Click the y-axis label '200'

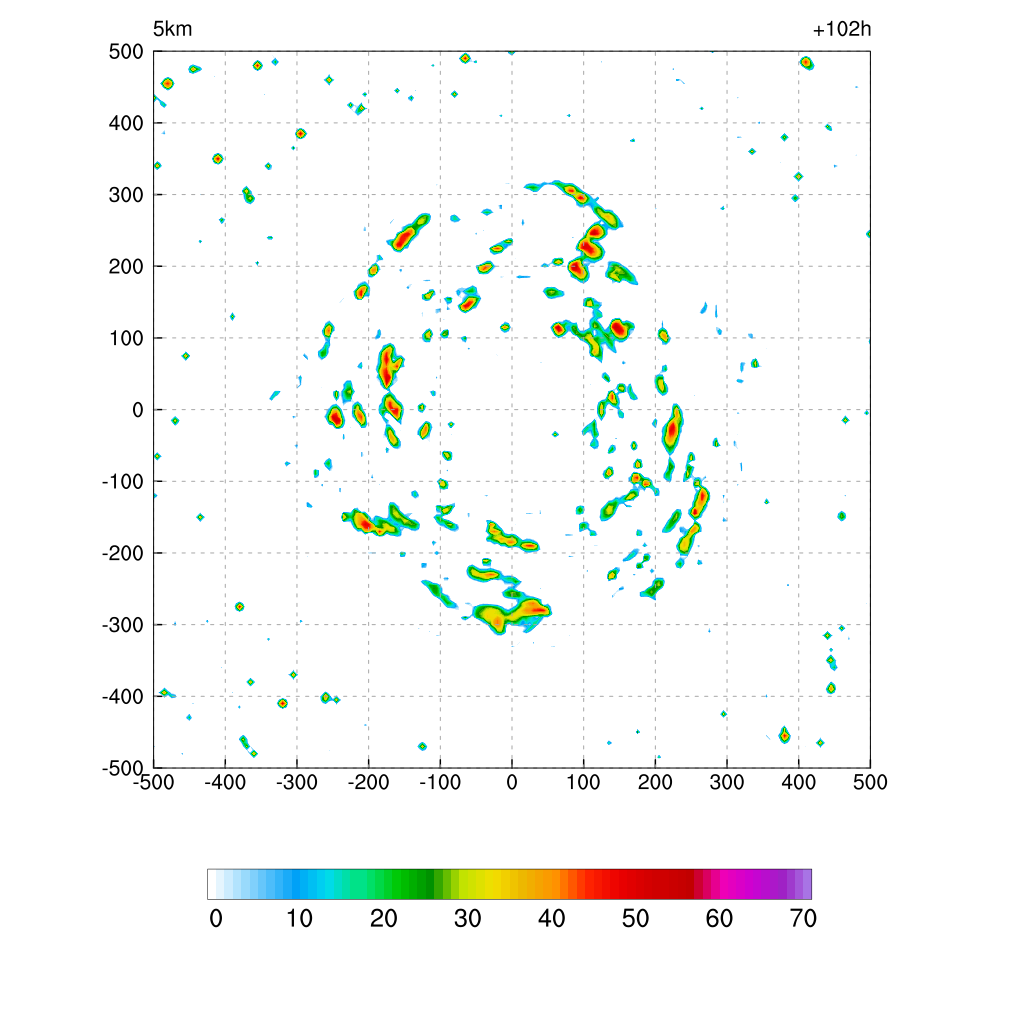pos(126,267)
